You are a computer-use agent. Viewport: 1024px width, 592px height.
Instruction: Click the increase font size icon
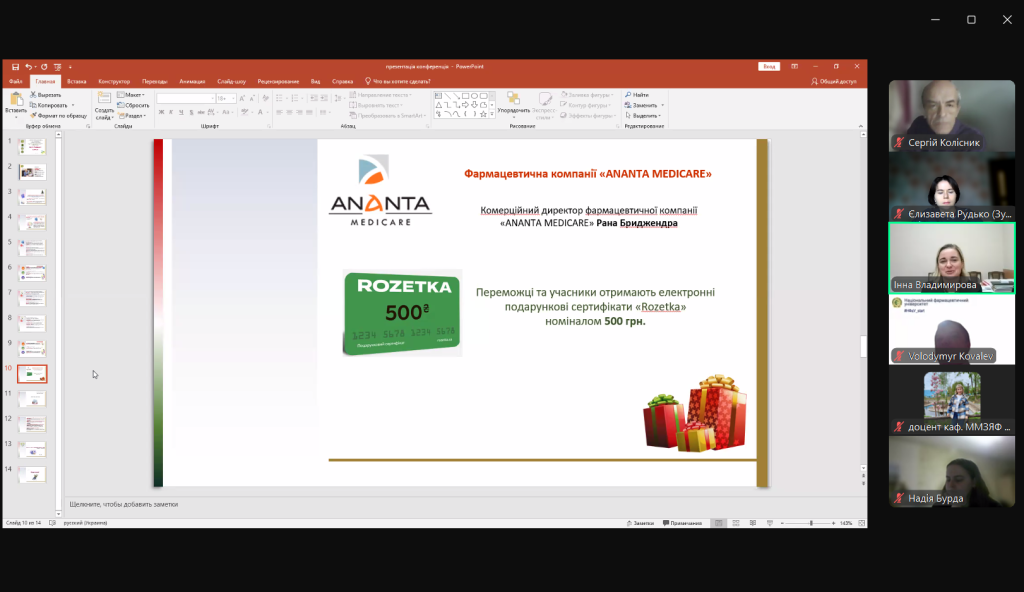click(x=242, y=98)
